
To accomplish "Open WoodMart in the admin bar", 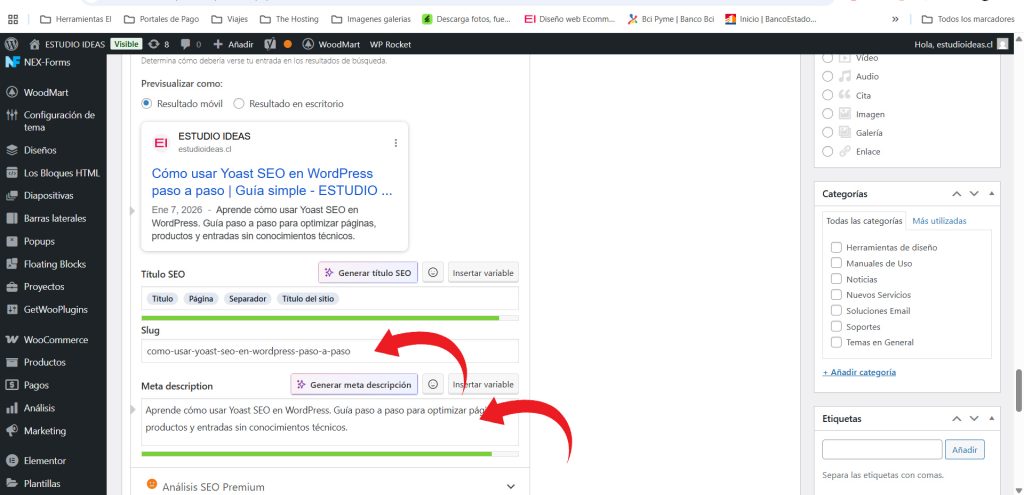I will point(331,44).
